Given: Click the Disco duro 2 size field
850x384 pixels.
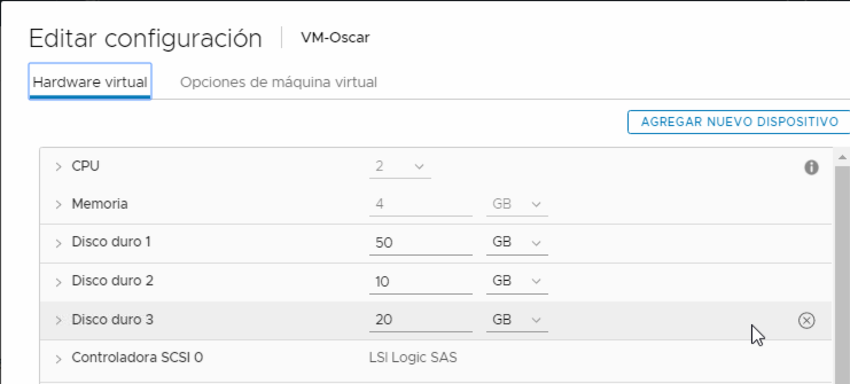Looking at the screenshot, I should click(421, 281).
